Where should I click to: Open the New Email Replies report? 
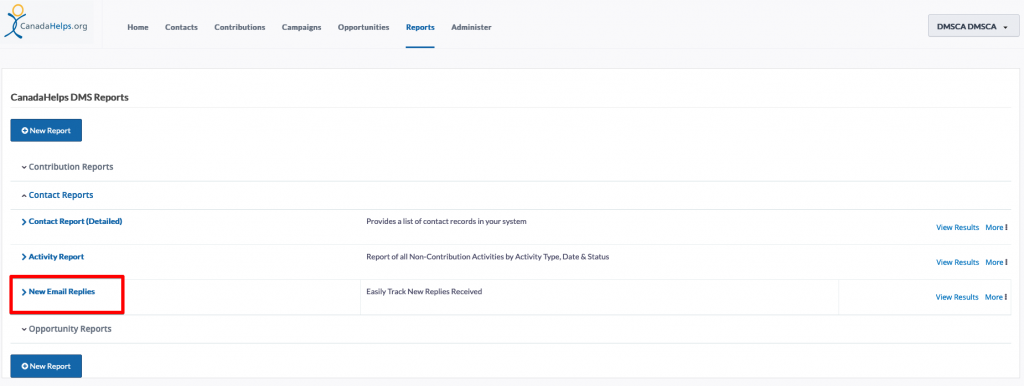[61, 292]
